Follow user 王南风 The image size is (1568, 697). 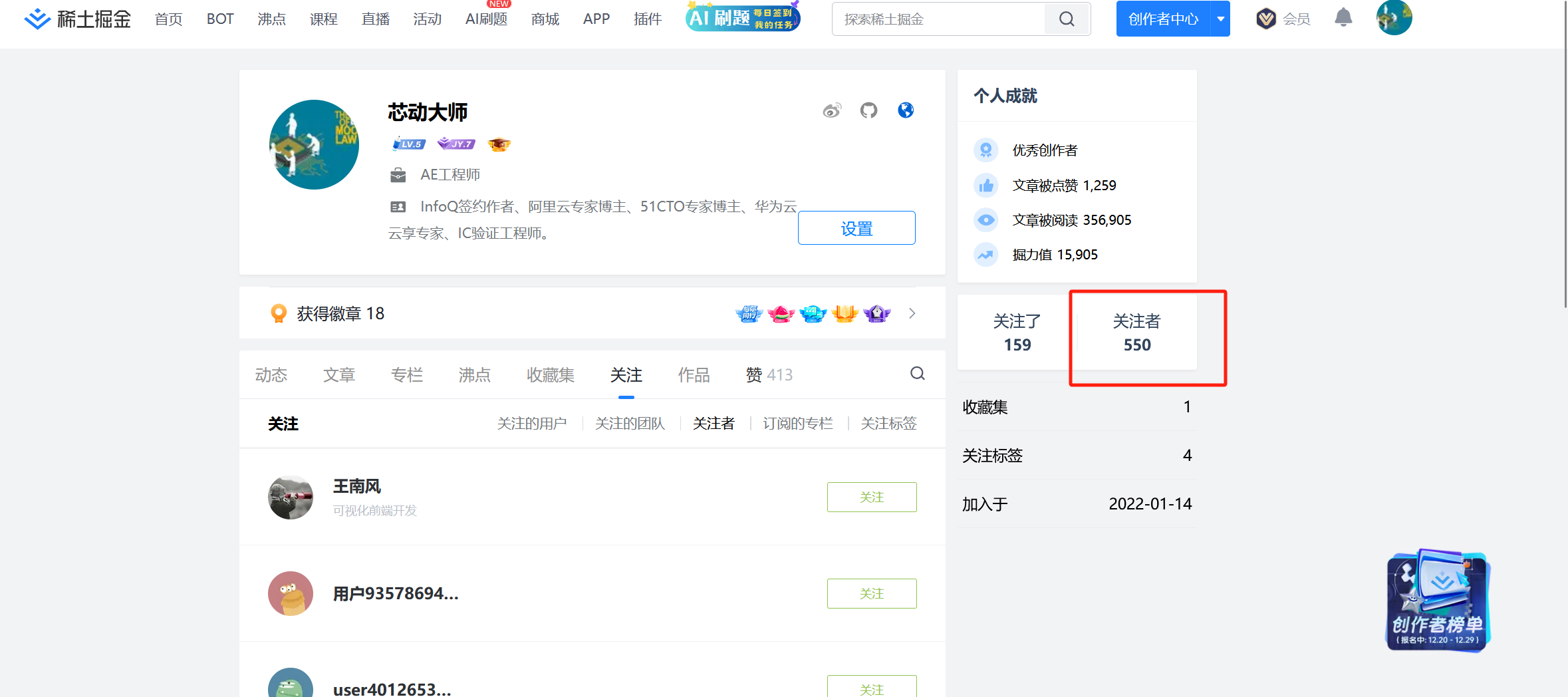click(x=872, y=497)
